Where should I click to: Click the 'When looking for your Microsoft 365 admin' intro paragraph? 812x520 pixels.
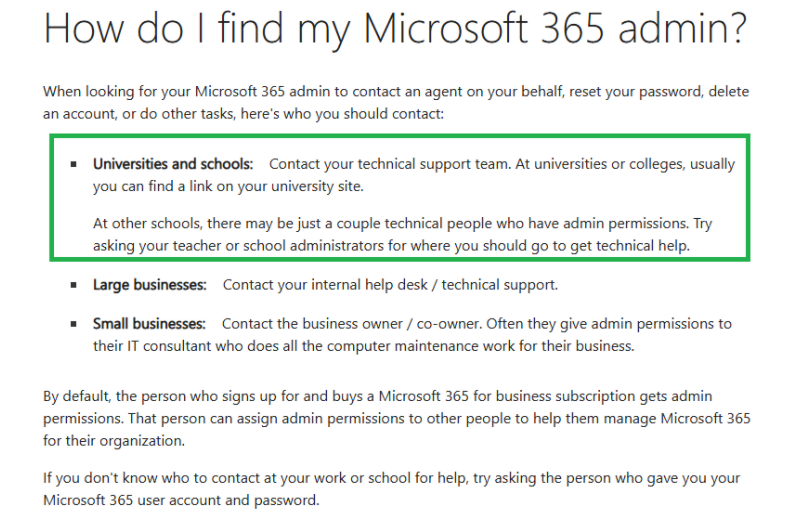[x=396, y=103]
